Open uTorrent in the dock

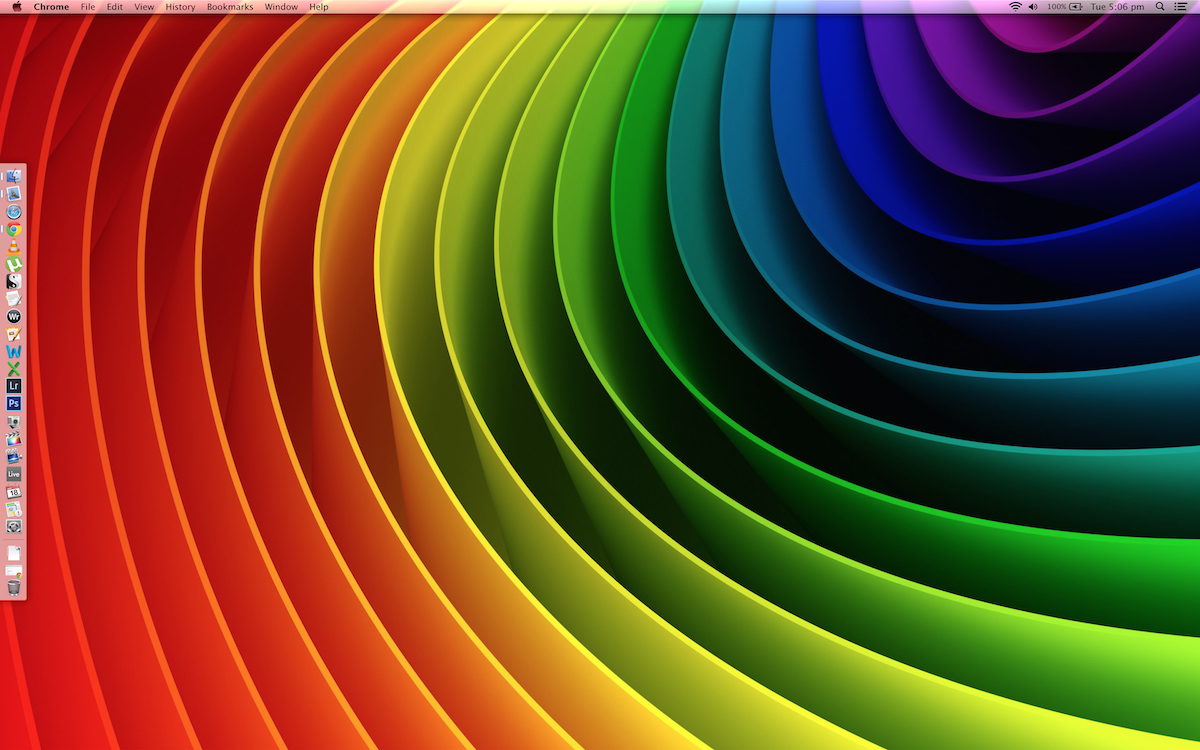[x=14, y=265]
